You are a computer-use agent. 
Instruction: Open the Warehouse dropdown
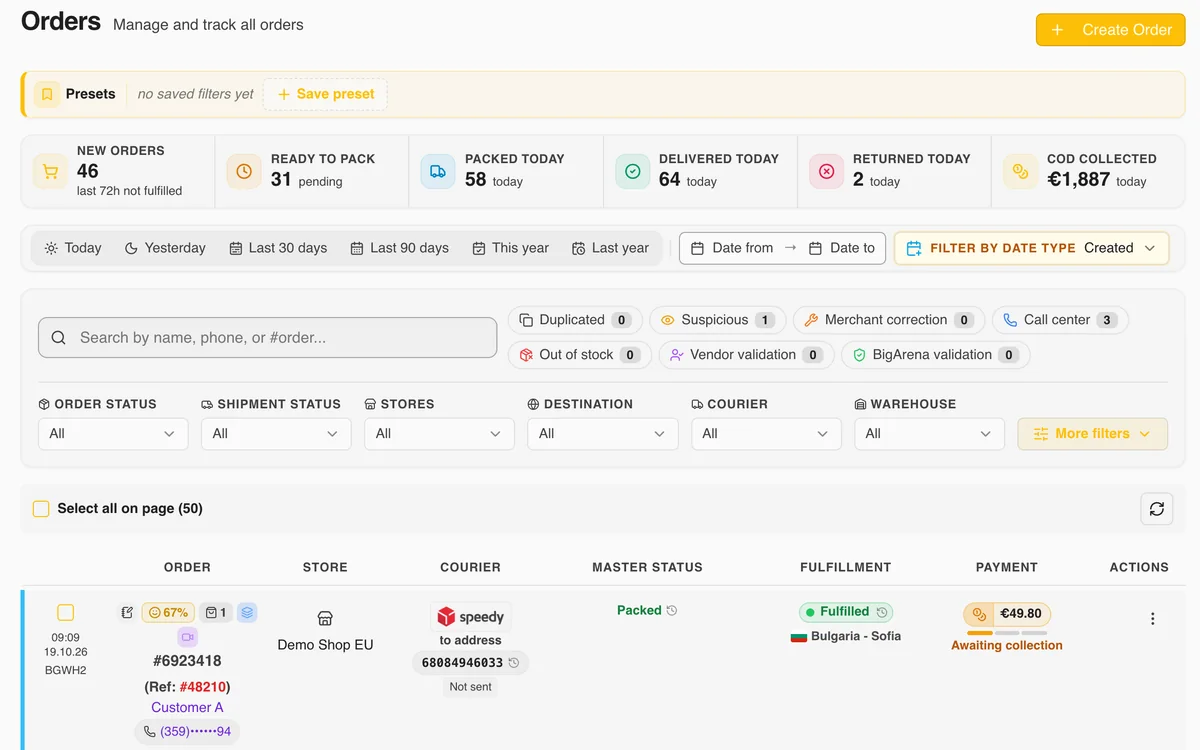pyautogui.click(x=929, y=433)
